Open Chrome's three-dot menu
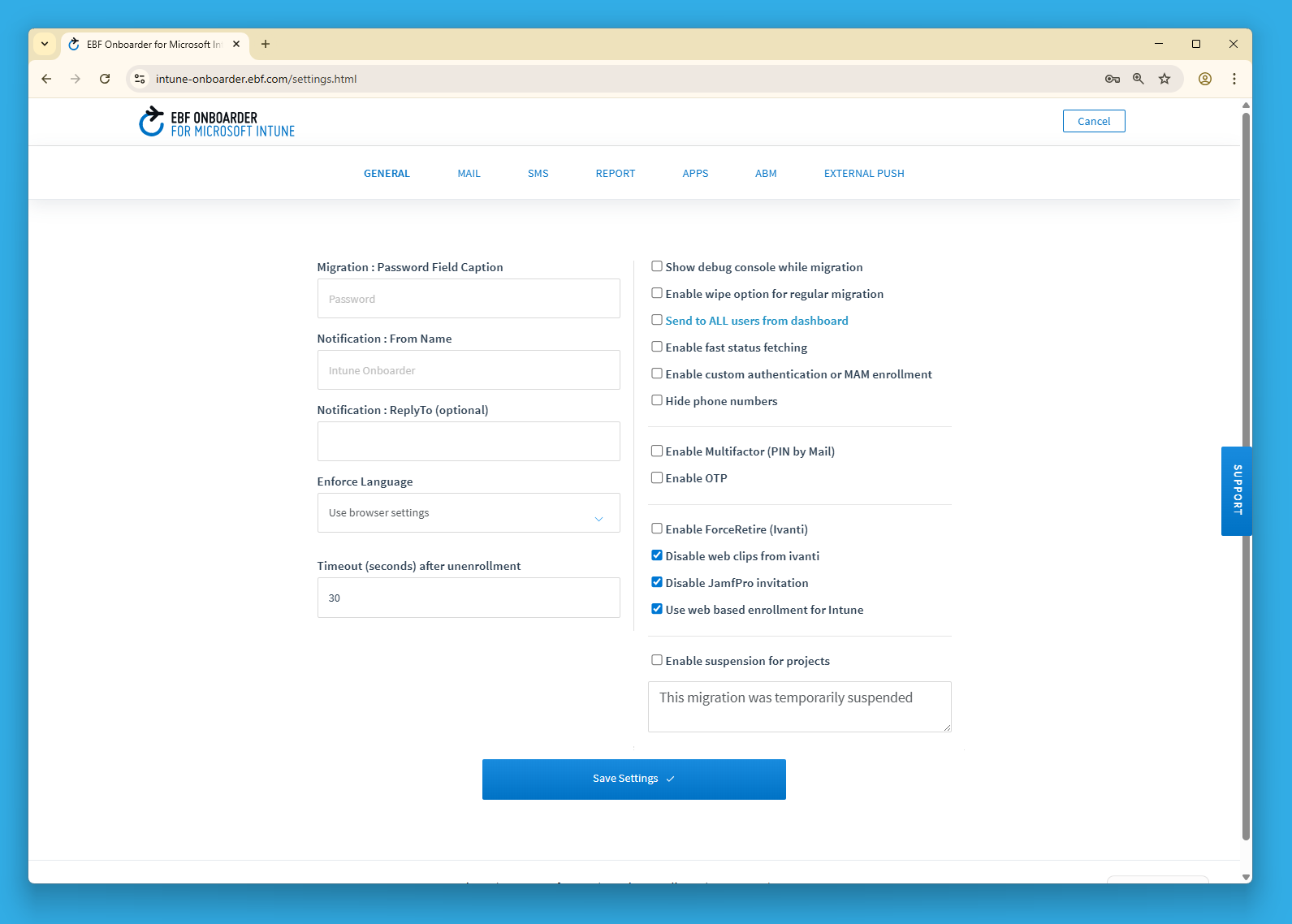This screenshot has width=1292, height=924. click(1234, 79)
